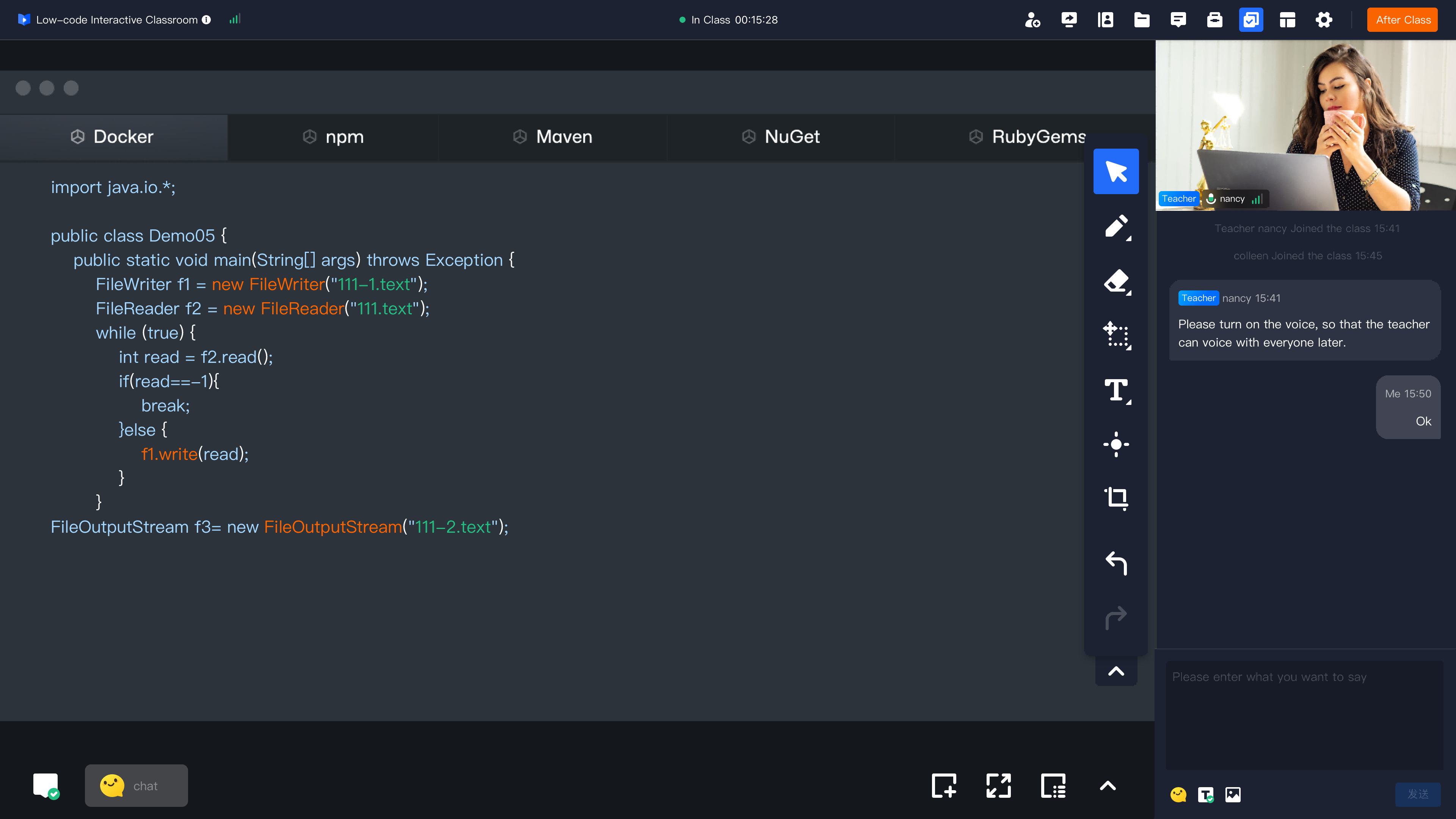Image resolution: width=1456 pixels, height=819 pixels.
Task: Select the eraser tool
Action: coord(1116,281)
